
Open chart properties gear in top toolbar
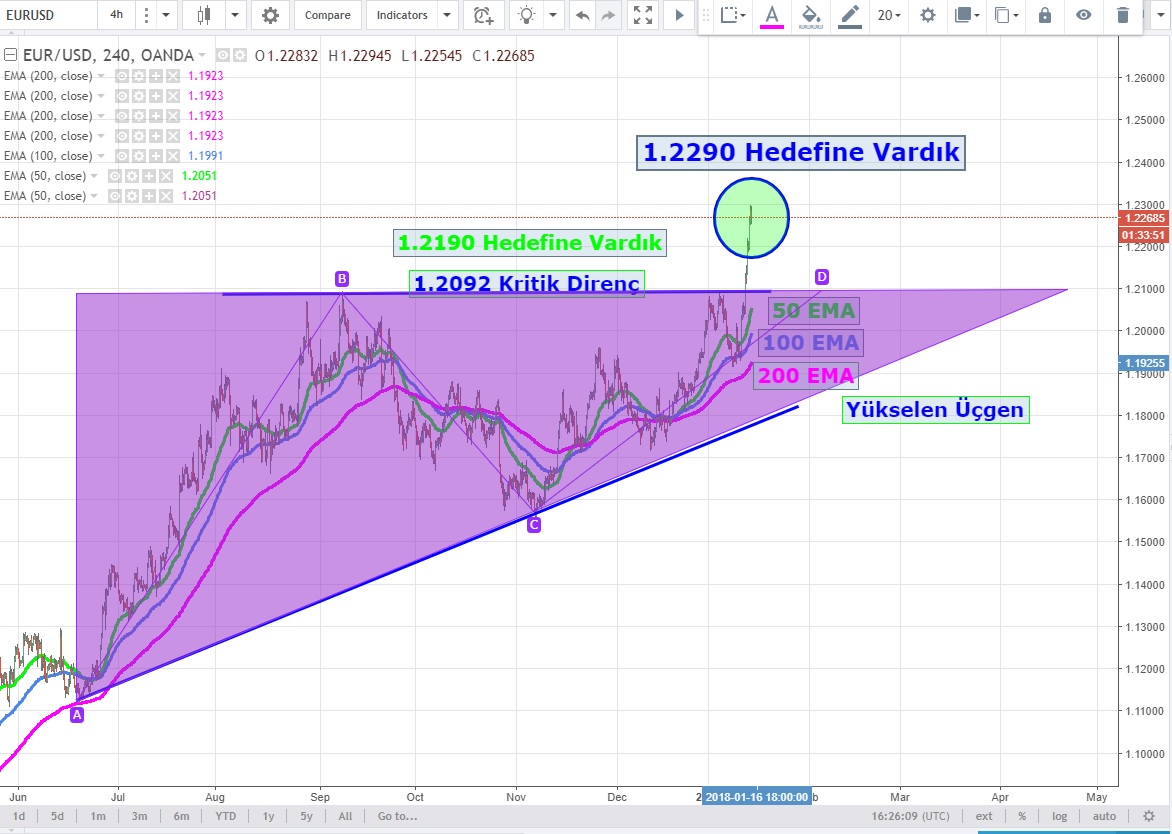coord(270,15)
